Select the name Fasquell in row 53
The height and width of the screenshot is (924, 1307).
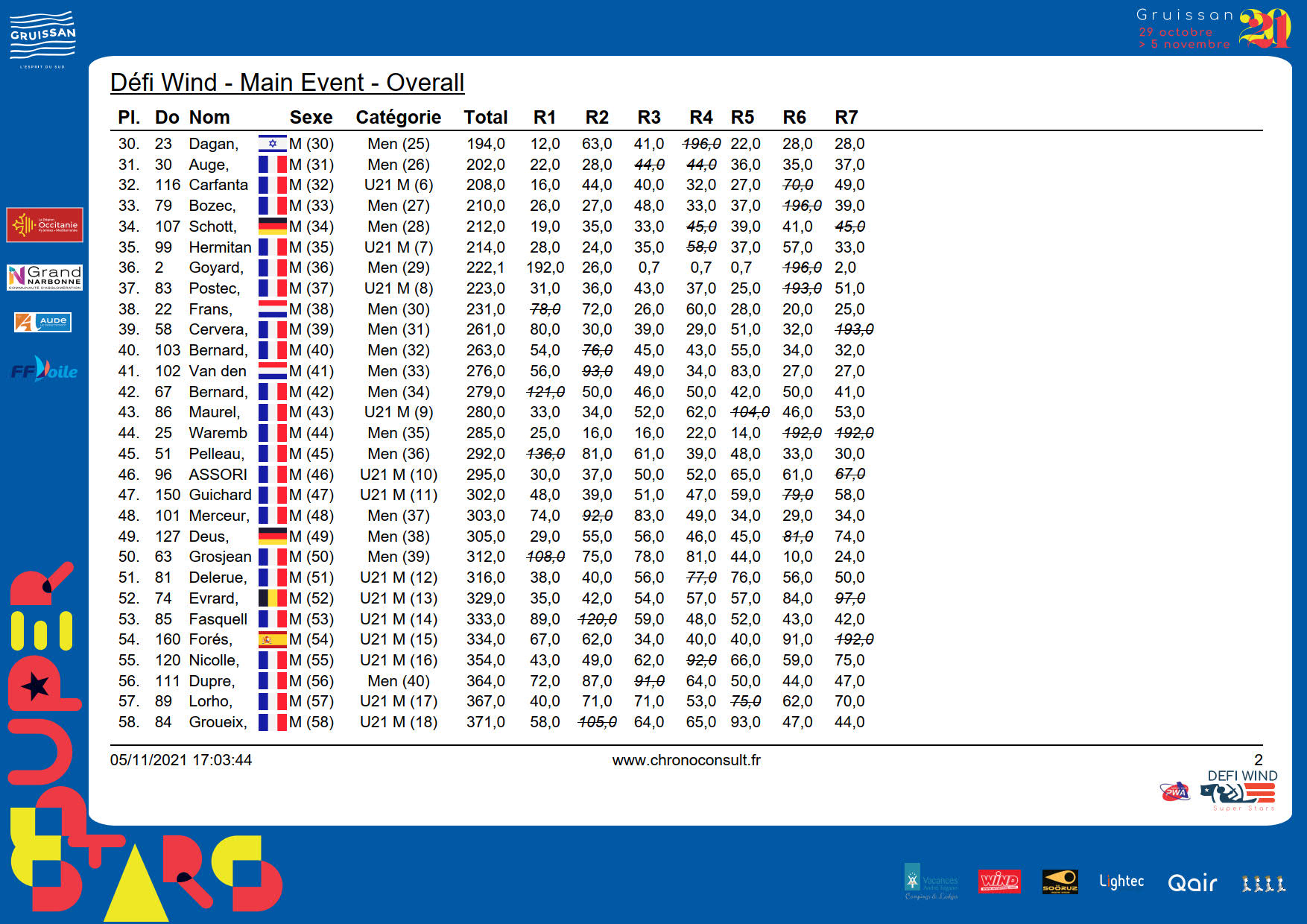point(218,619)
